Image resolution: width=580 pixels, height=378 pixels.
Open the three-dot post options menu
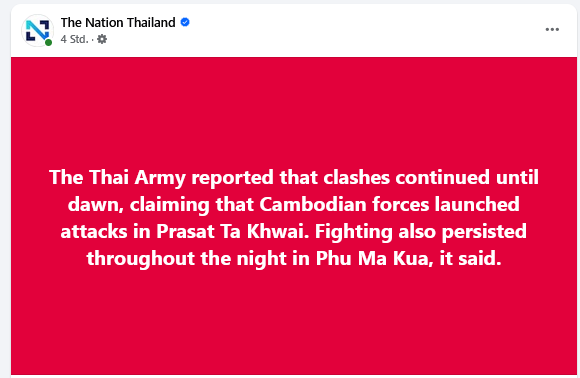click(x=552, y=29)
